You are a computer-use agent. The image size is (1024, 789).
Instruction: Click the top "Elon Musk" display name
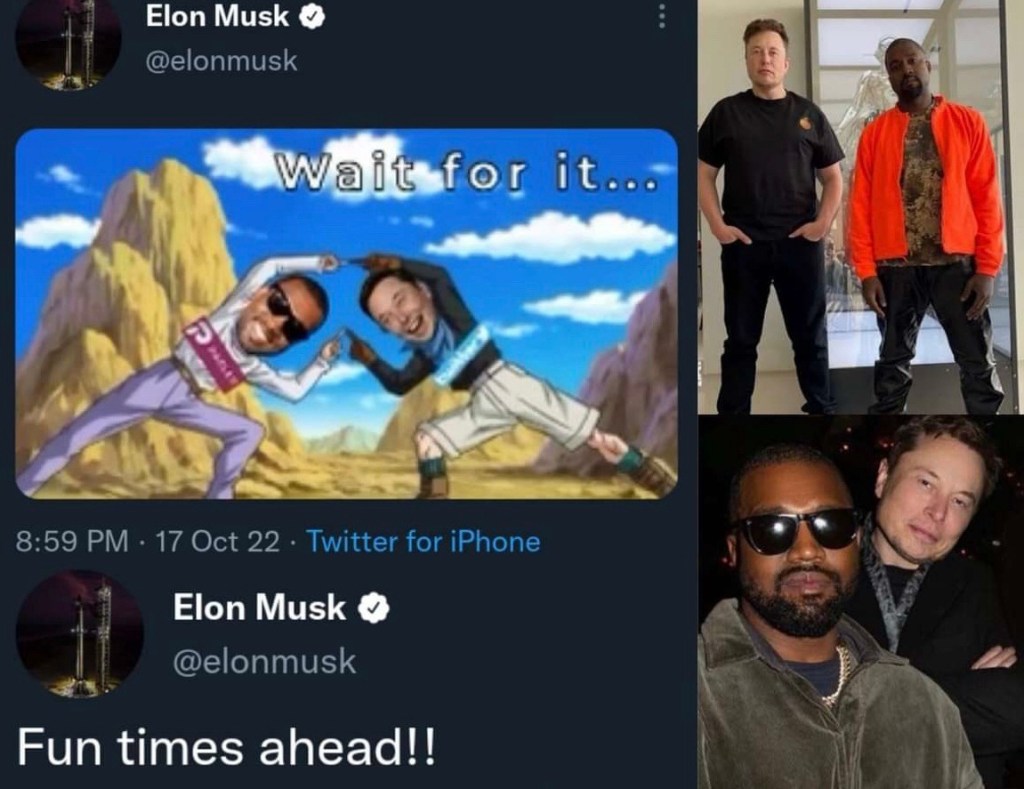217,16
